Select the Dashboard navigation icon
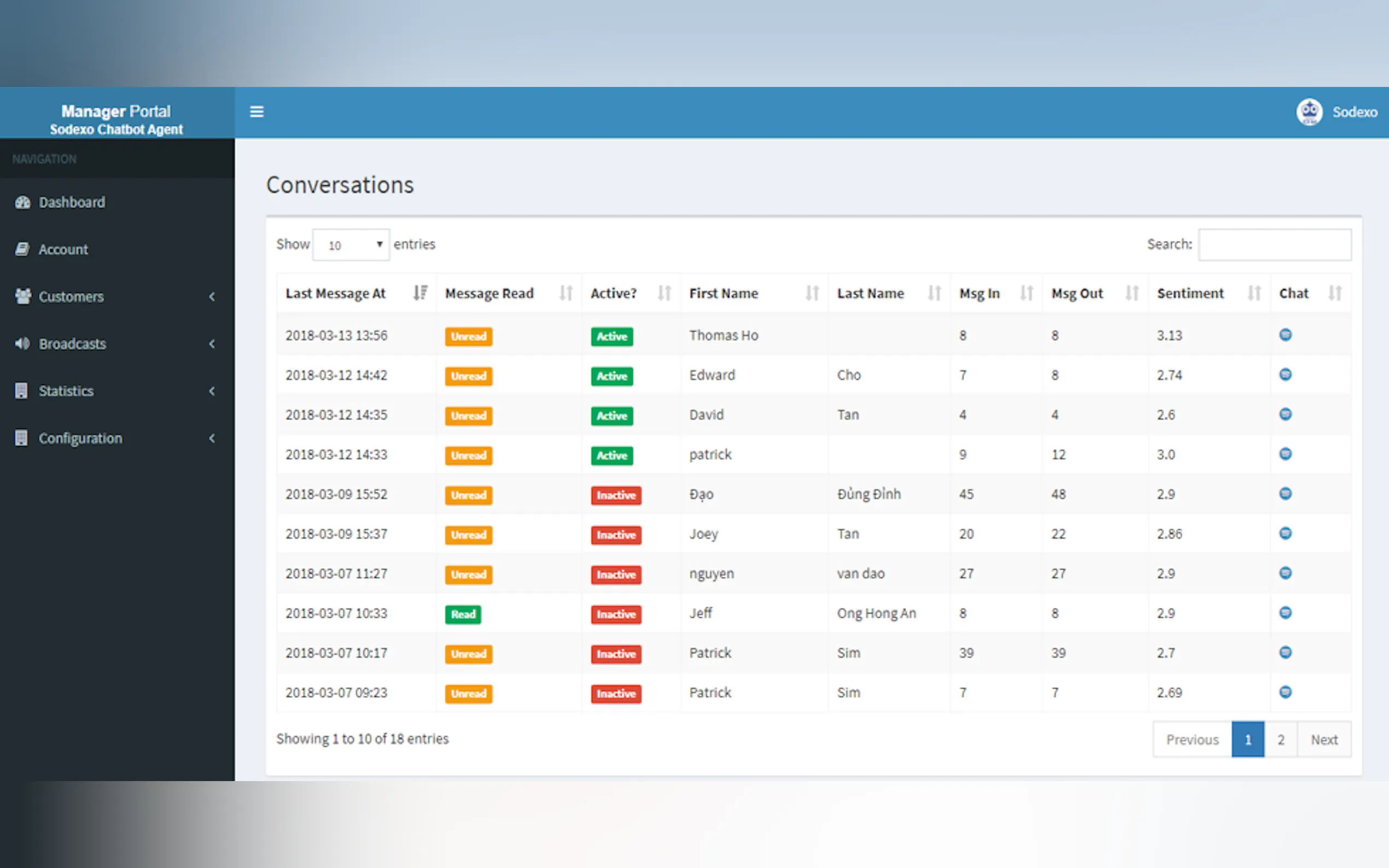The height and width of the screenshot is (868, 1389). click(22, 202)
